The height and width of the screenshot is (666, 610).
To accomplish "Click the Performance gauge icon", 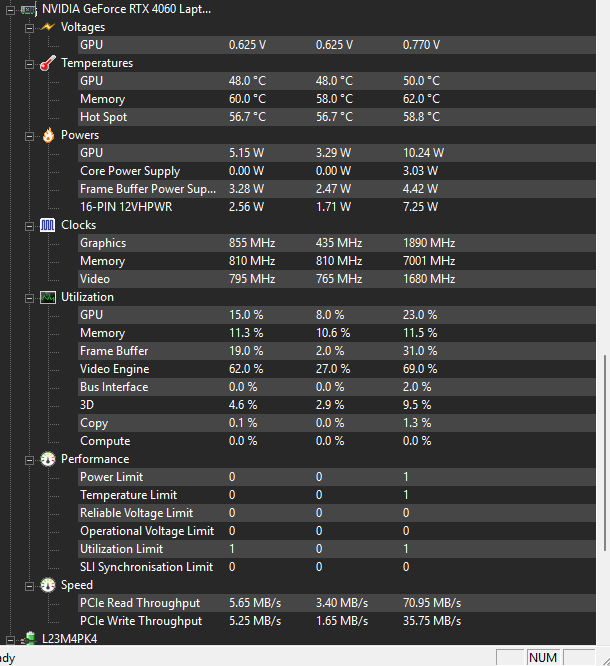I will coord(47,459).
